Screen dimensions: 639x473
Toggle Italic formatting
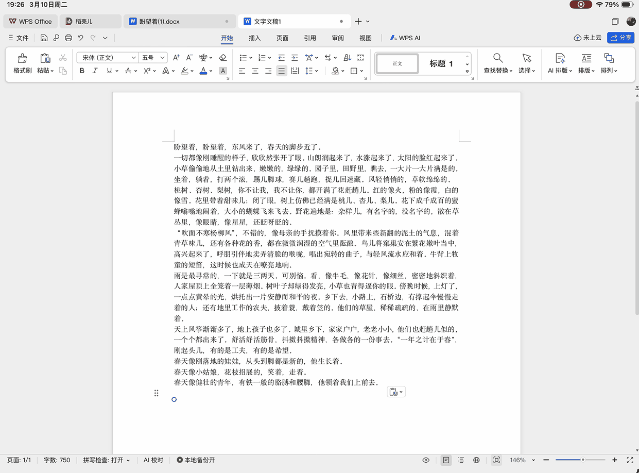[x=97, y=72]
